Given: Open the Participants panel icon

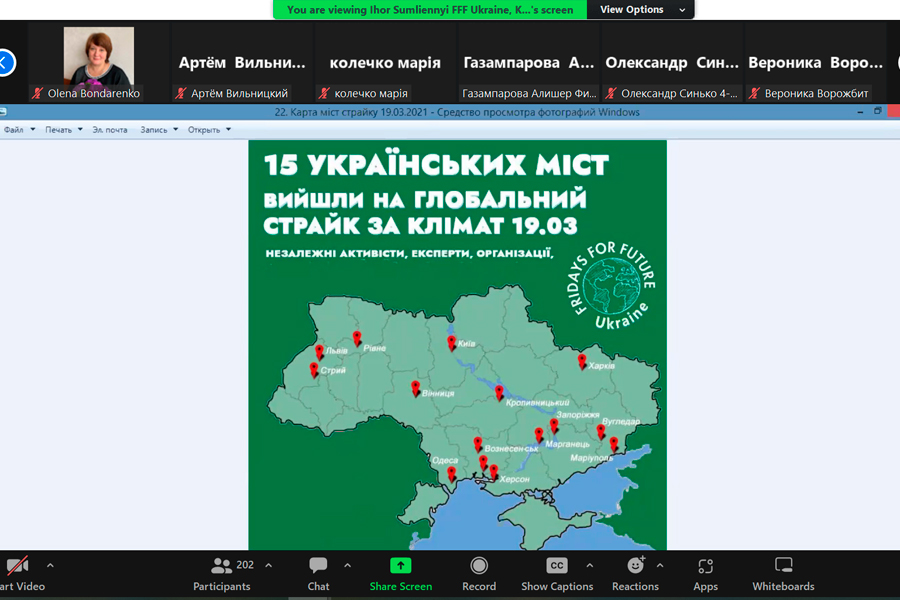Looking at the screenshot, I should pos(221,566).
